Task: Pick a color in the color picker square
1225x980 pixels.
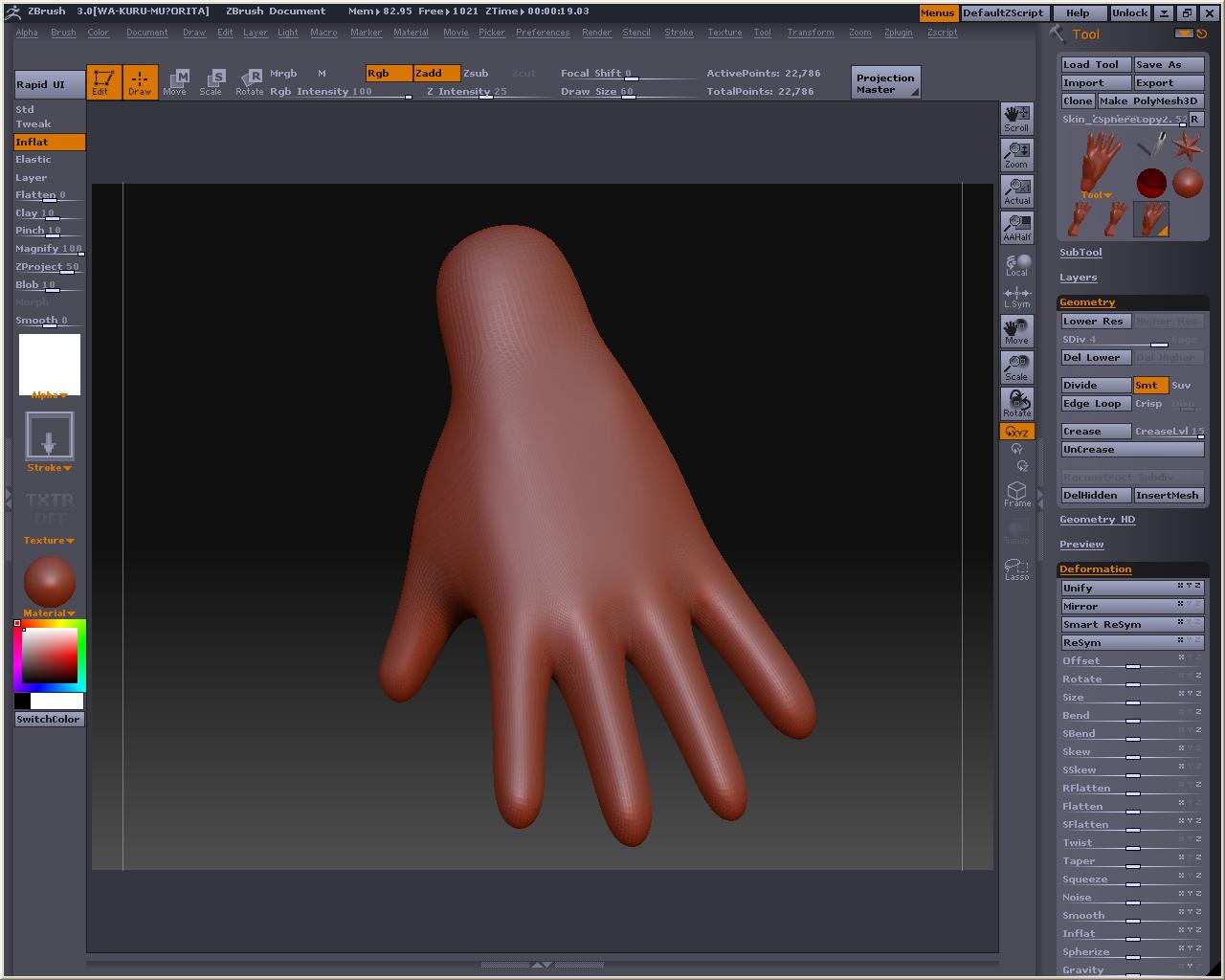Action: (x=50, y=656)
